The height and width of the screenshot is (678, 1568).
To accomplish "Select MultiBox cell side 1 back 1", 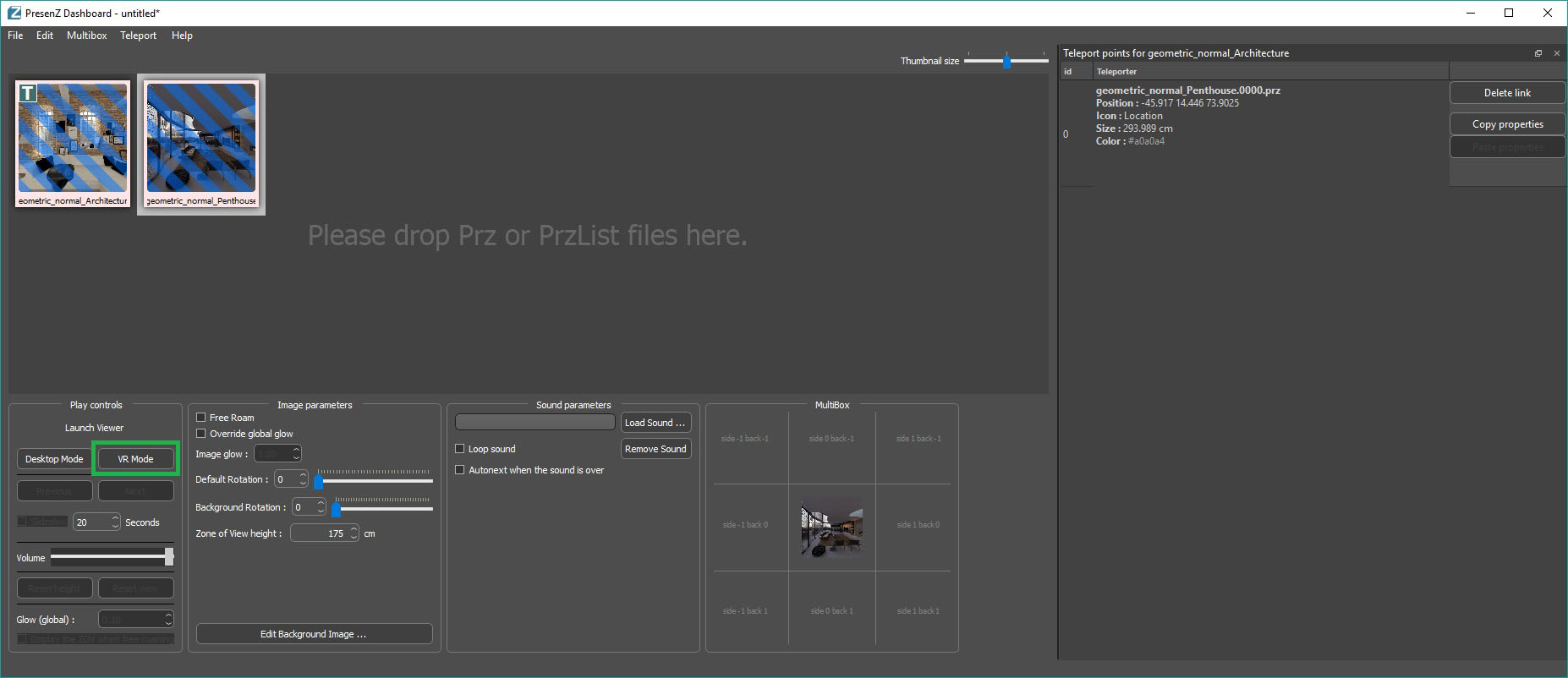I will [x=919, y=611].
